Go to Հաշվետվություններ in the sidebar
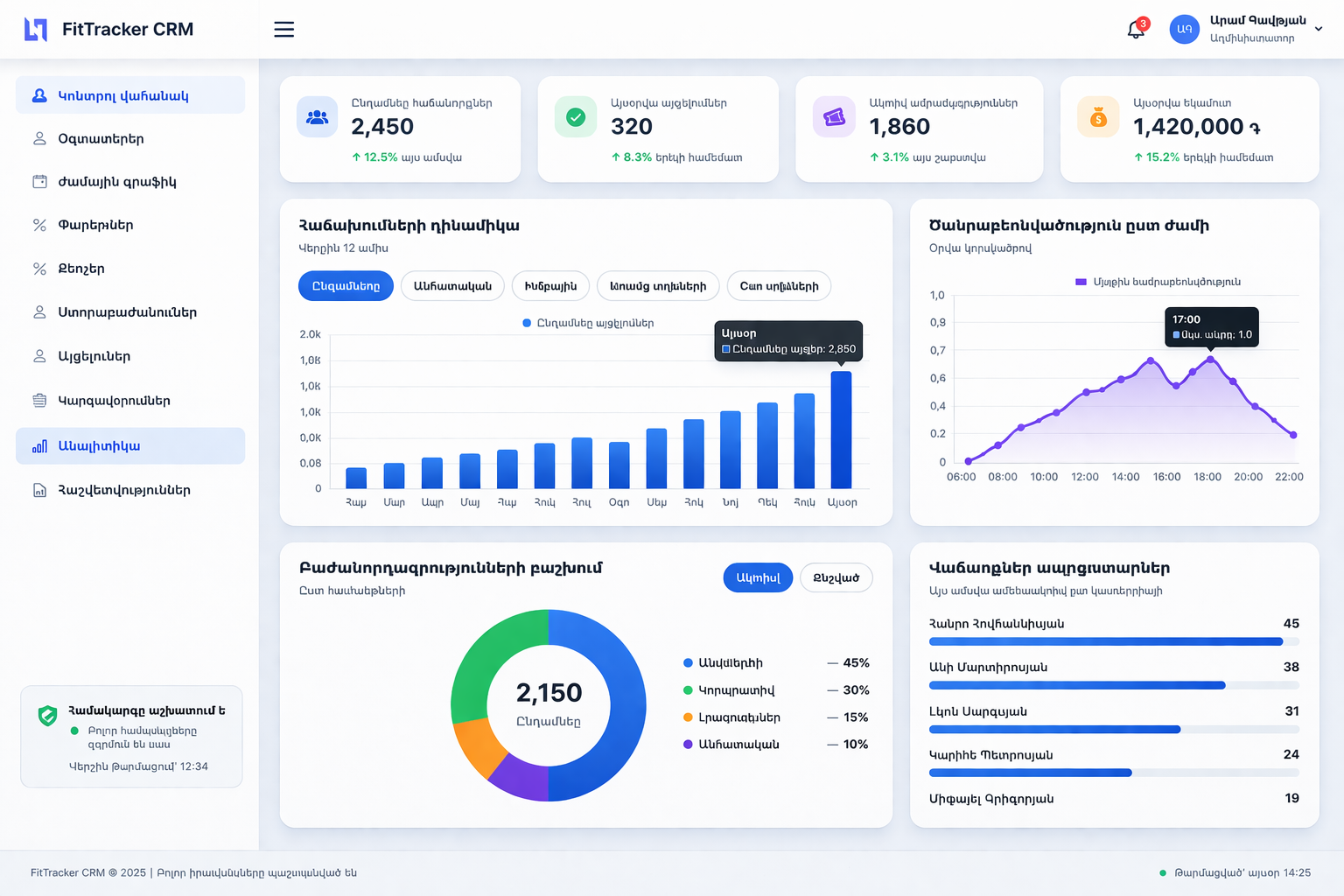This screenshot has width=1344, height=896. tap(124, 491)
